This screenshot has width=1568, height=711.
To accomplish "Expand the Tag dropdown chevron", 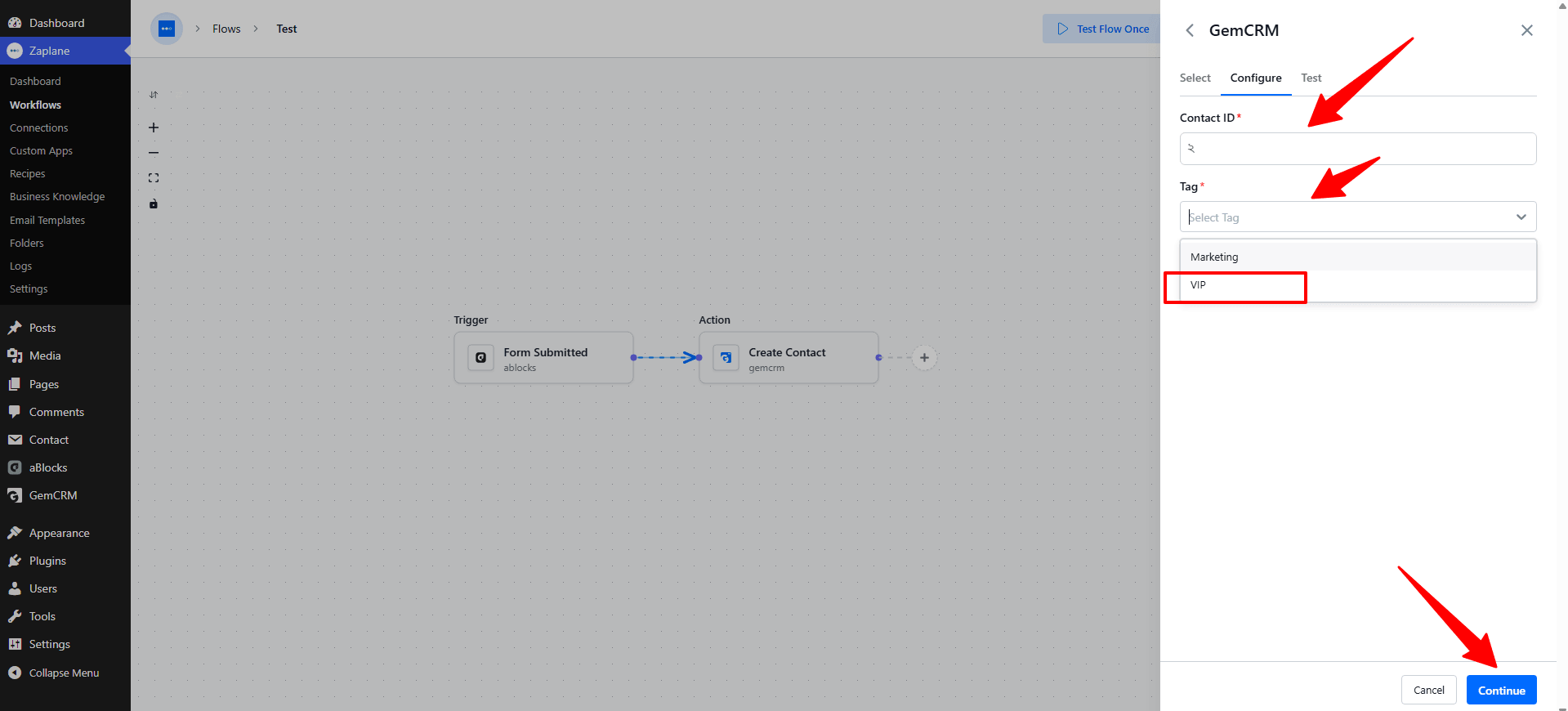I will point(1521,217).
